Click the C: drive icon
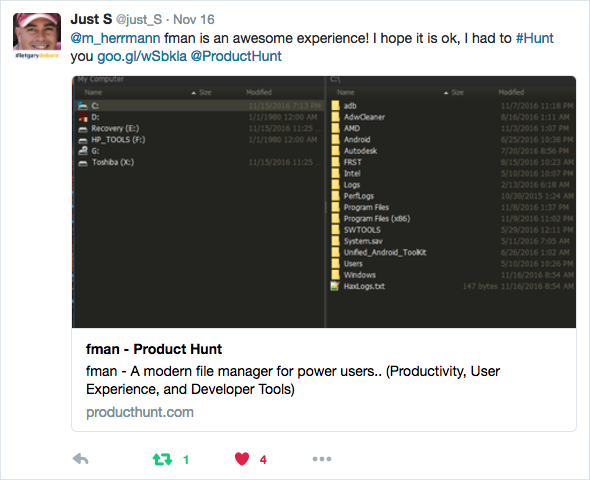This screenshot has width=590, height=480. point(83,106)
